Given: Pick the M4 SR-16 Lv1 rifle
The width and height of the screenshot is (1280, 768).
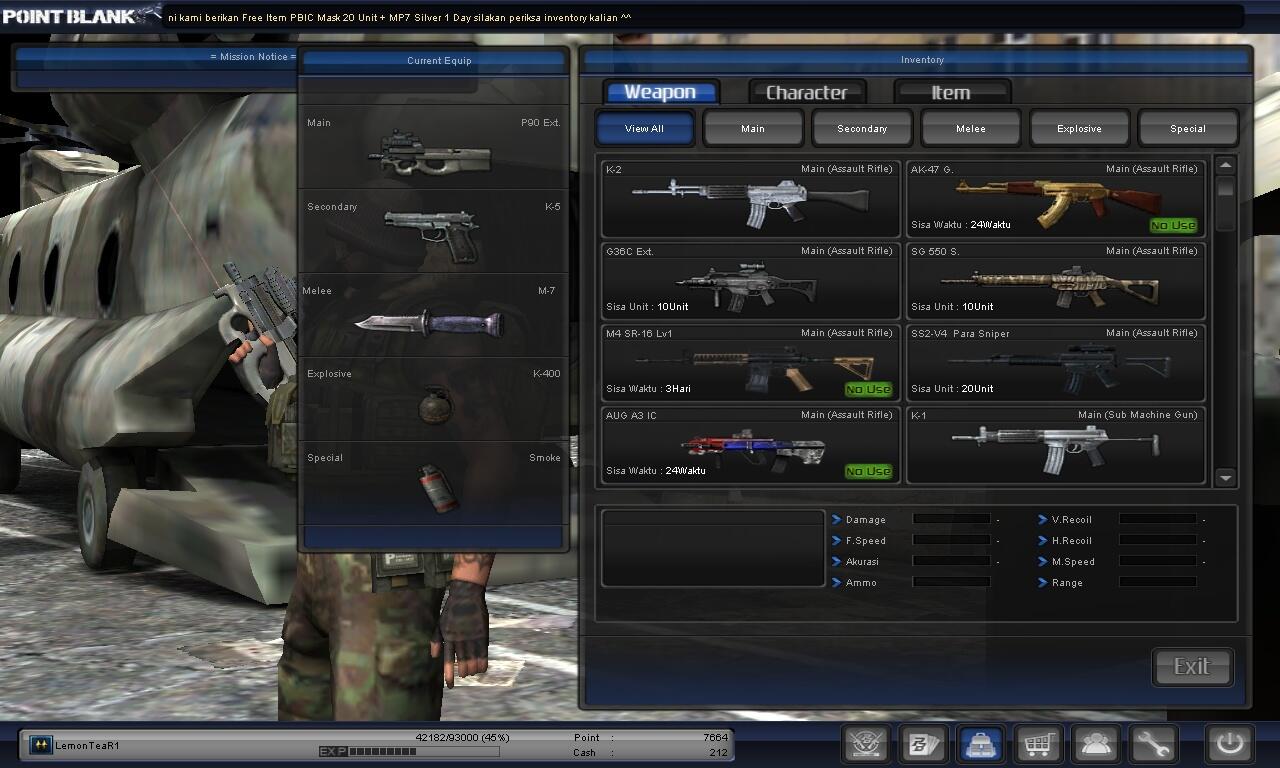Looking at the screenshot, I should point(751,362).
